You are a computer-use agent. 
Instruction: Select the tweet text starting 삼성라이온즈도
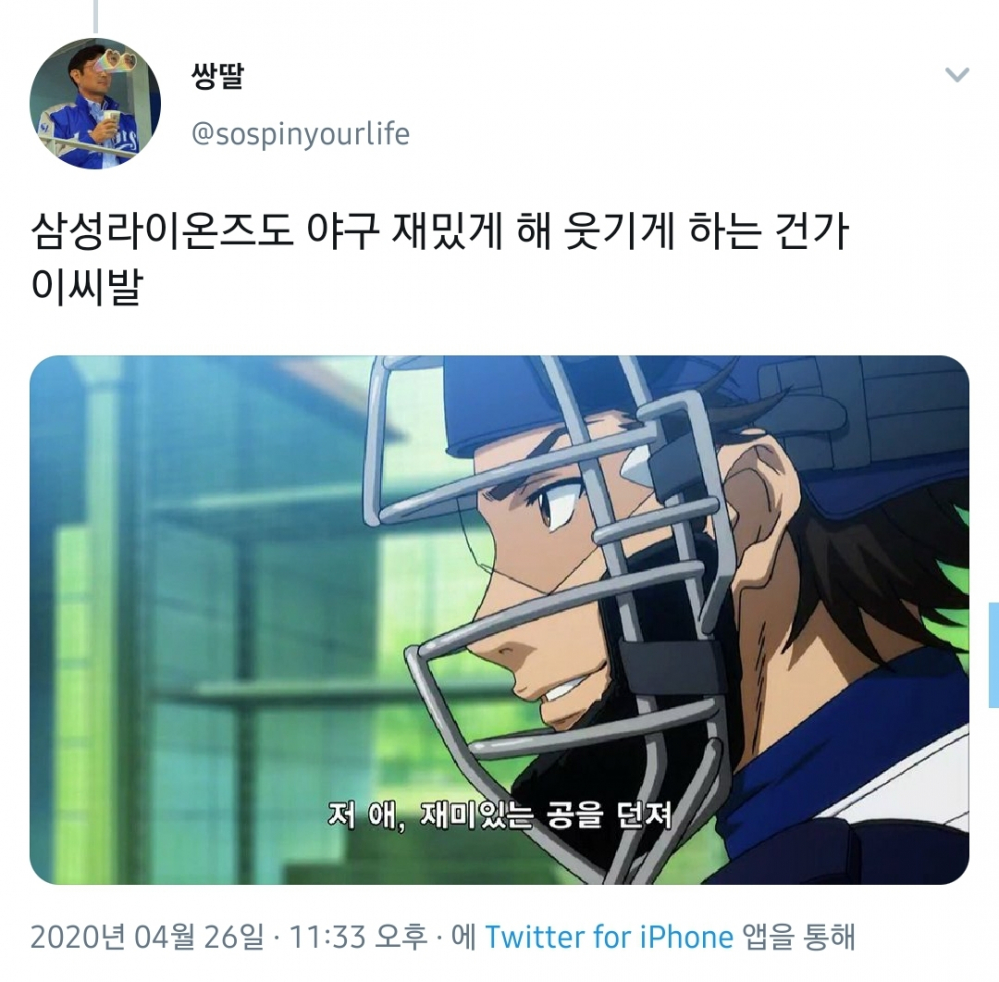[440, 231]
